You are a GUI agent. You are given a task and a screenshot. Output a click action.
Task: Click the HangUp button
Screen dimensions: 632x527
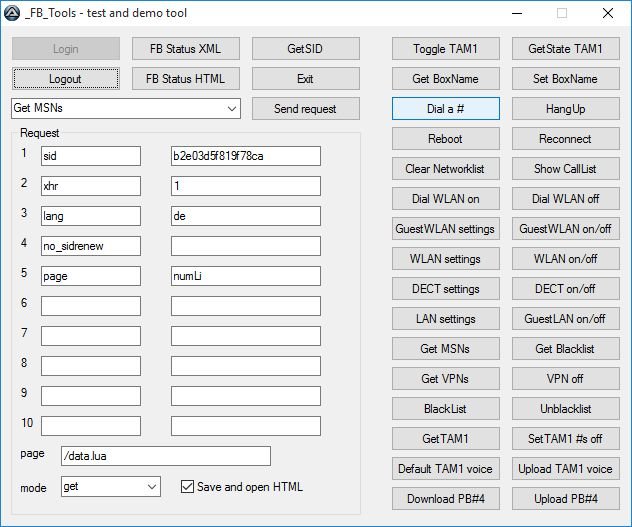[566, 109]
